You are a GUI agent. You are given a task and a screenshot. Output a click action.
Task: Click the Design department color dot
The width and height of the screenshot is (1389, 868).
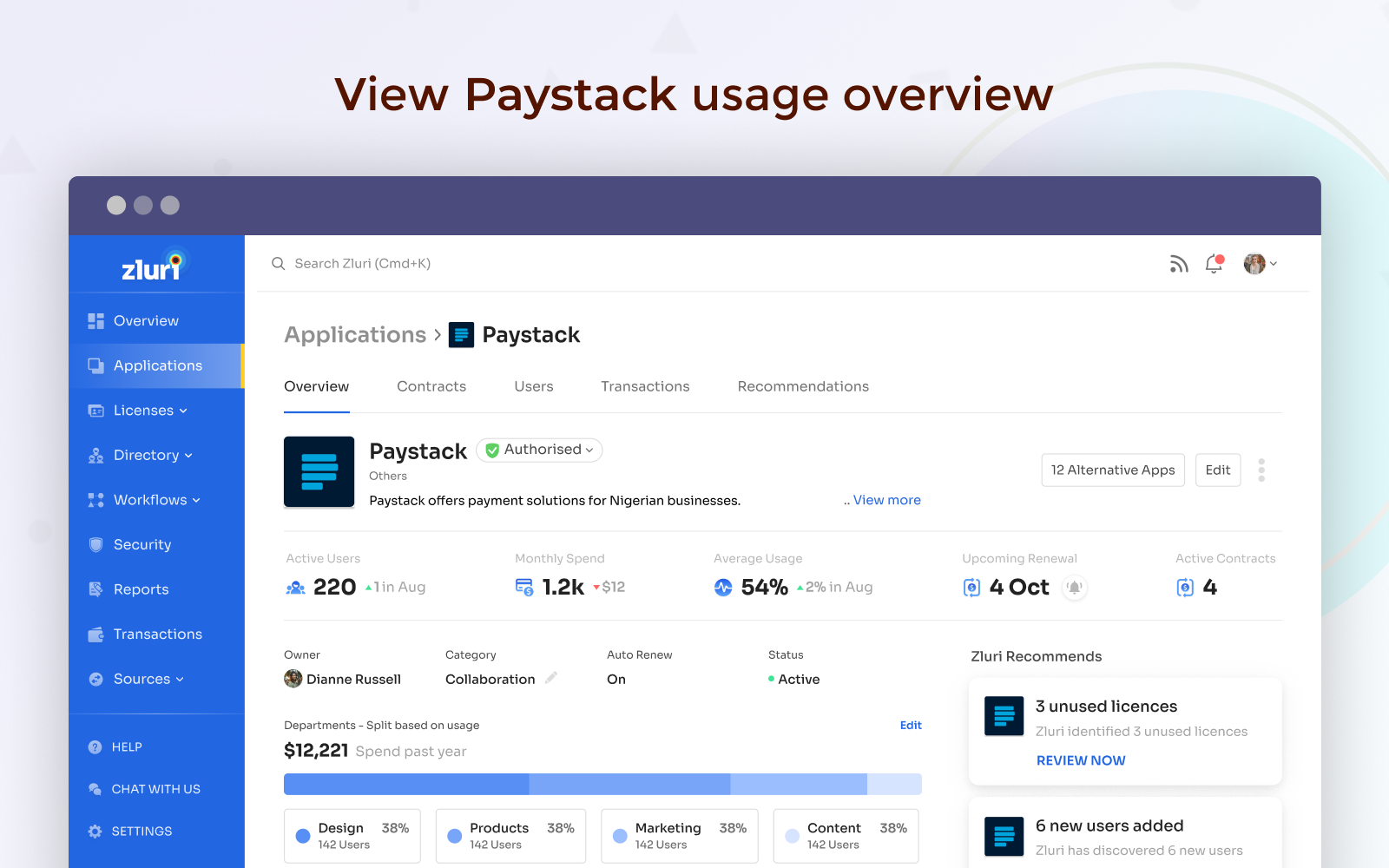[303, 836]
